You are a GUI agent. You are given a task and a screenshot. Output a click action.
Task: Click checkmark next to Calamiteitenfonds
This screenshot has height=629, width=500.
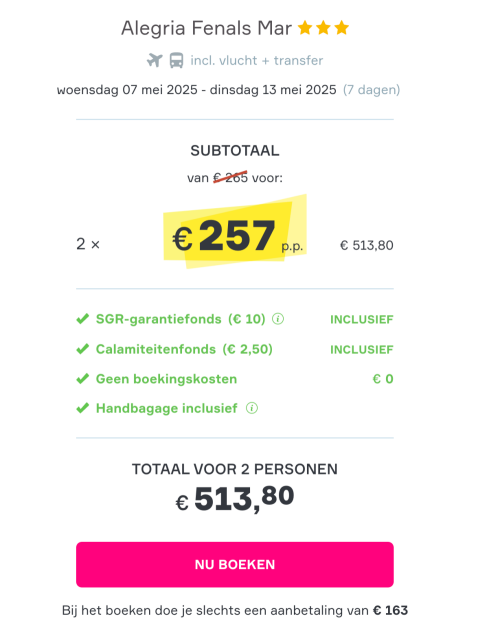click(83, 349)
